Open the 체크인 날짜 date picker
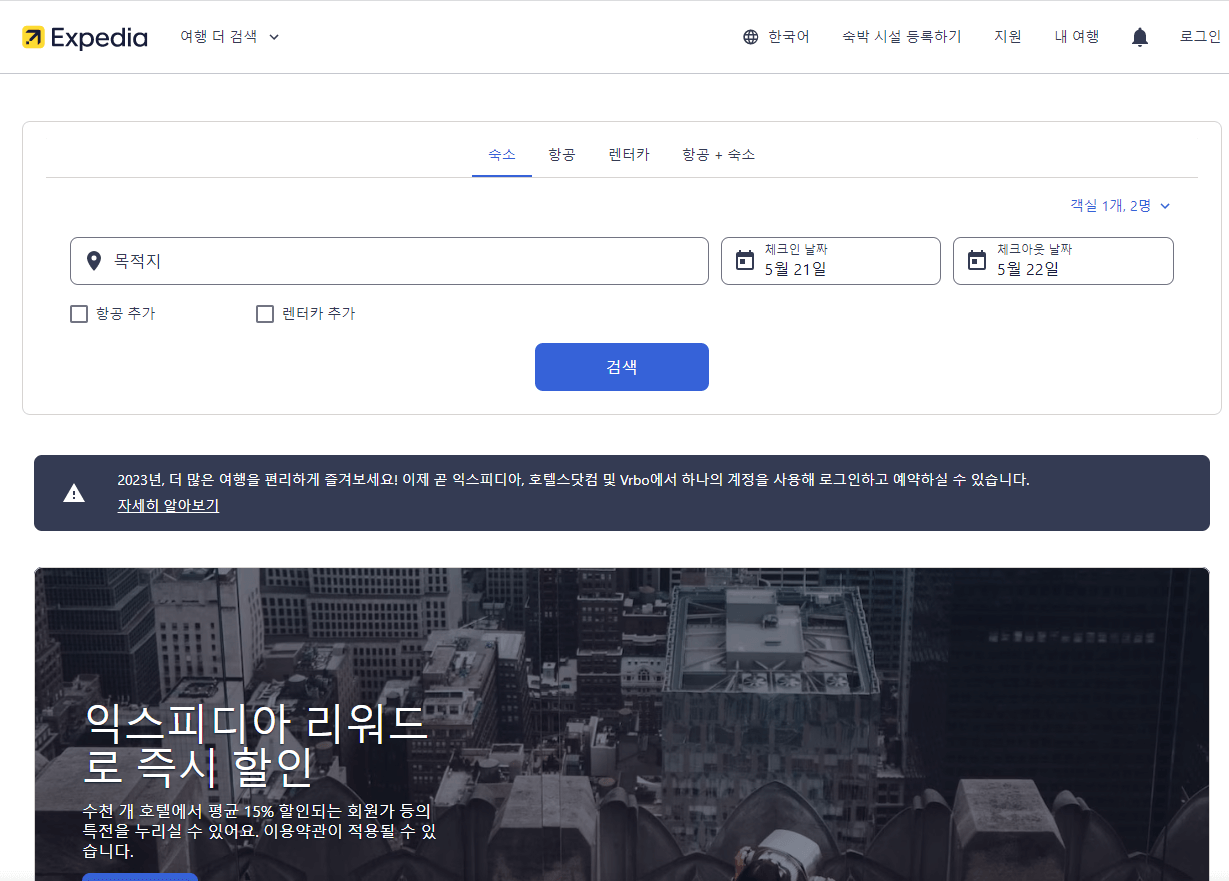 pyautogui.click(x=831, y=261)
